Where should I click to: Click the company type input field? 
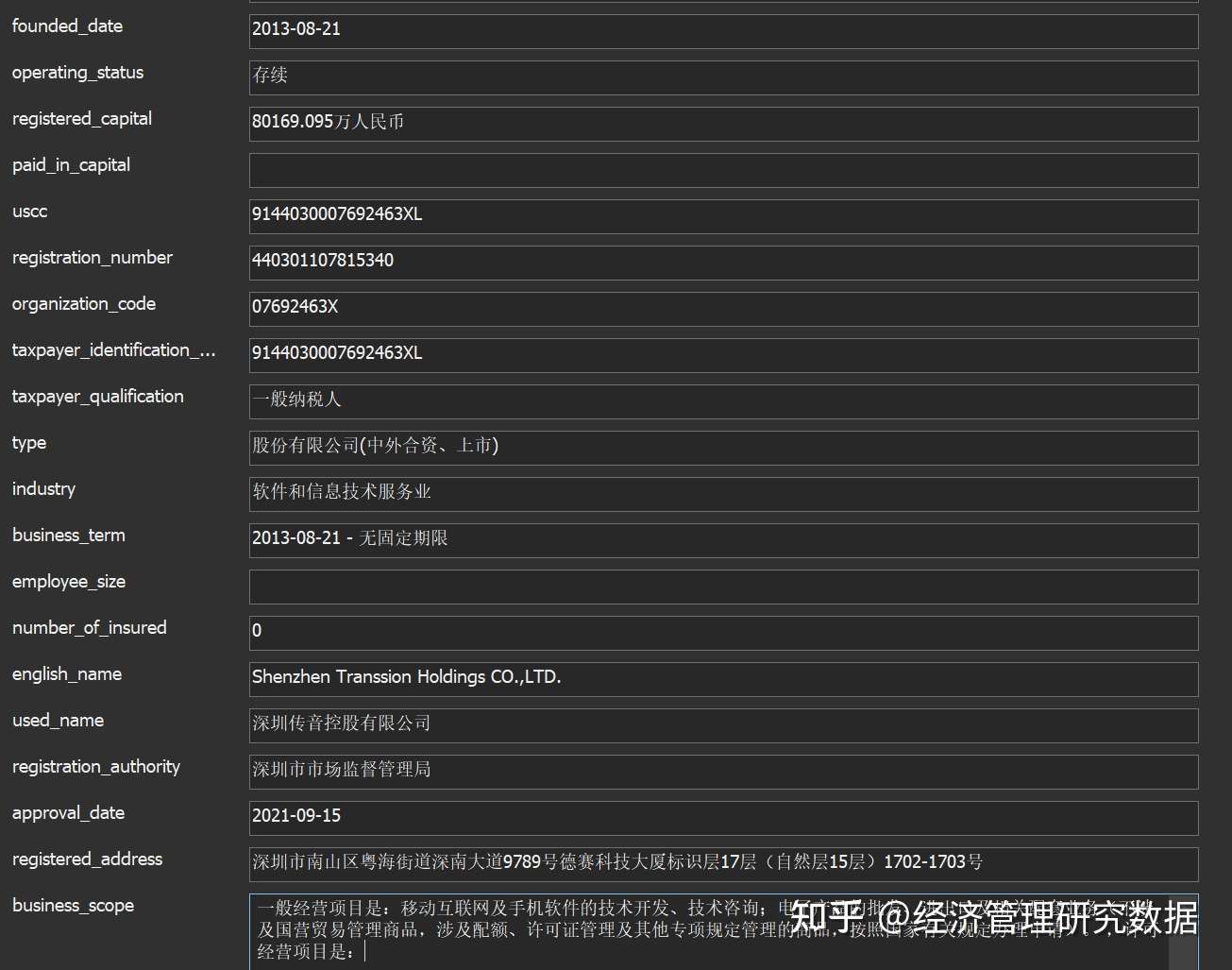point(723,447)
